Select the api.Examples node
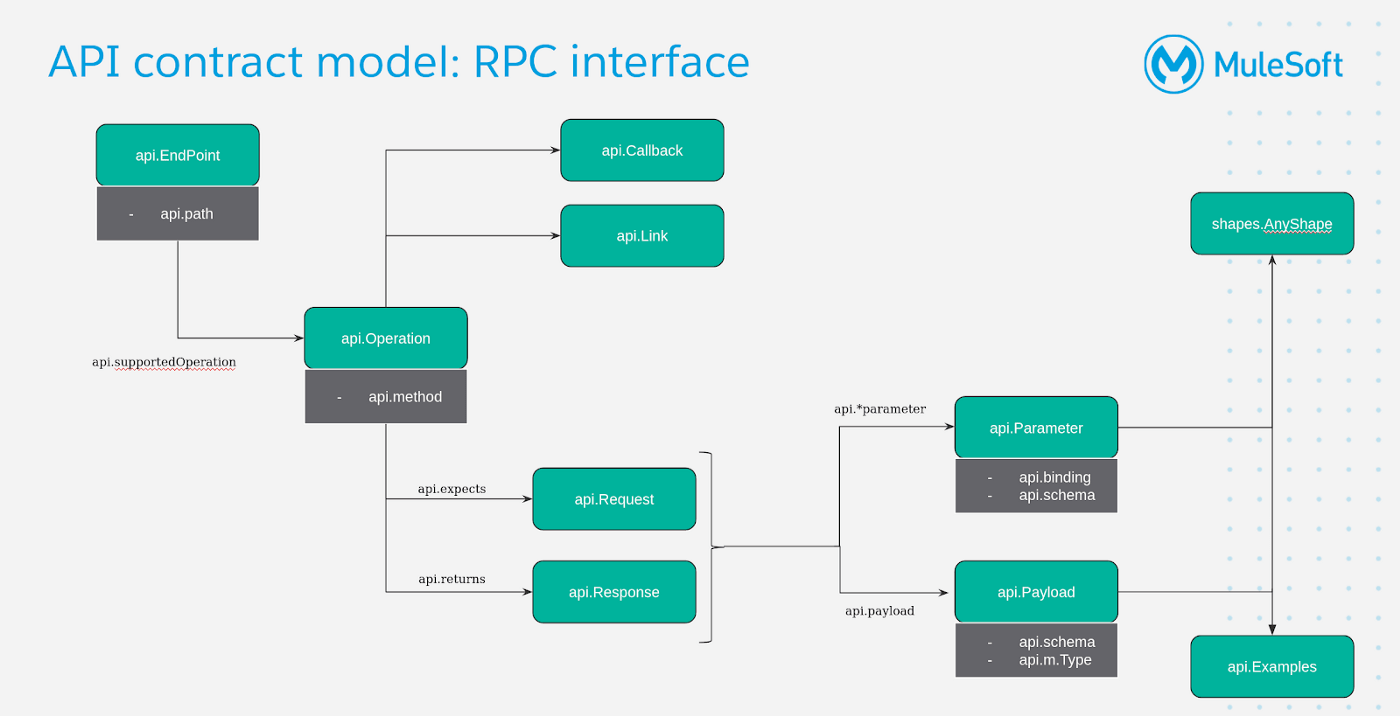This screenshot has width=1400, height=716. click(1272, 667)
